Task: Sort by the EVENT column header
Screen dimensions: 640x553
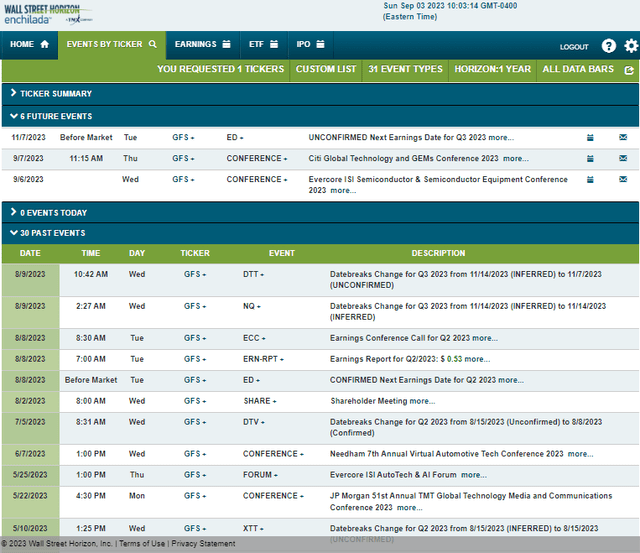Action: (x=282, y=253)
